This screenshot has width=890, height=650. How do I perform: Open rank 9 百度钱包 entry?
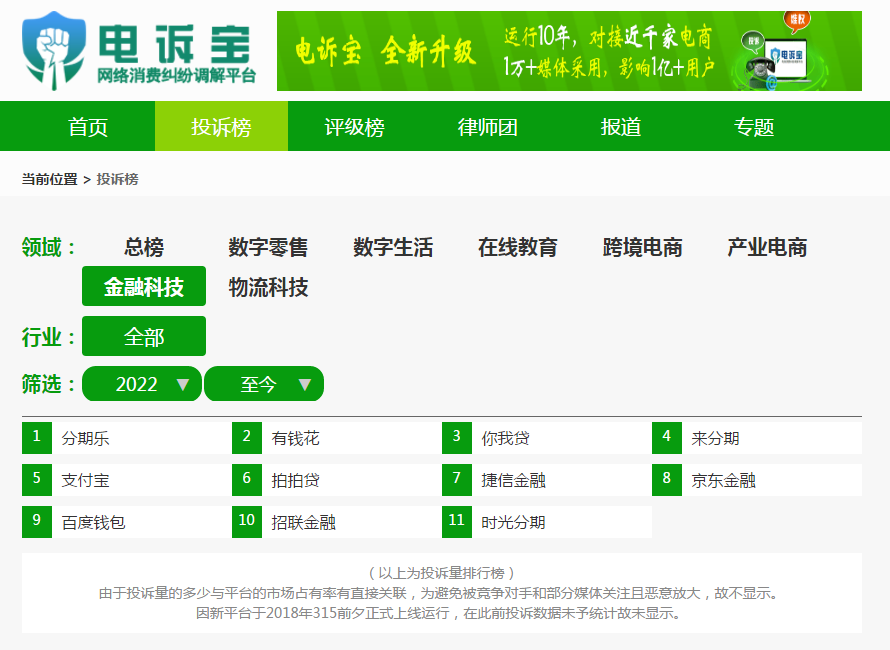click(127, 522)
